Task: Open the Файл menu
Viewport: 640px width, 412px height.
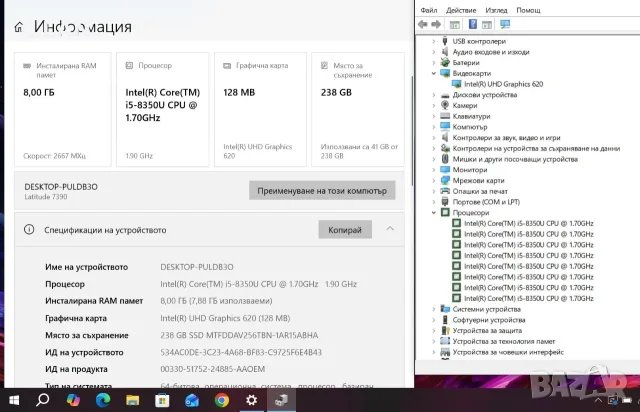Action: [x=429, y=10]
